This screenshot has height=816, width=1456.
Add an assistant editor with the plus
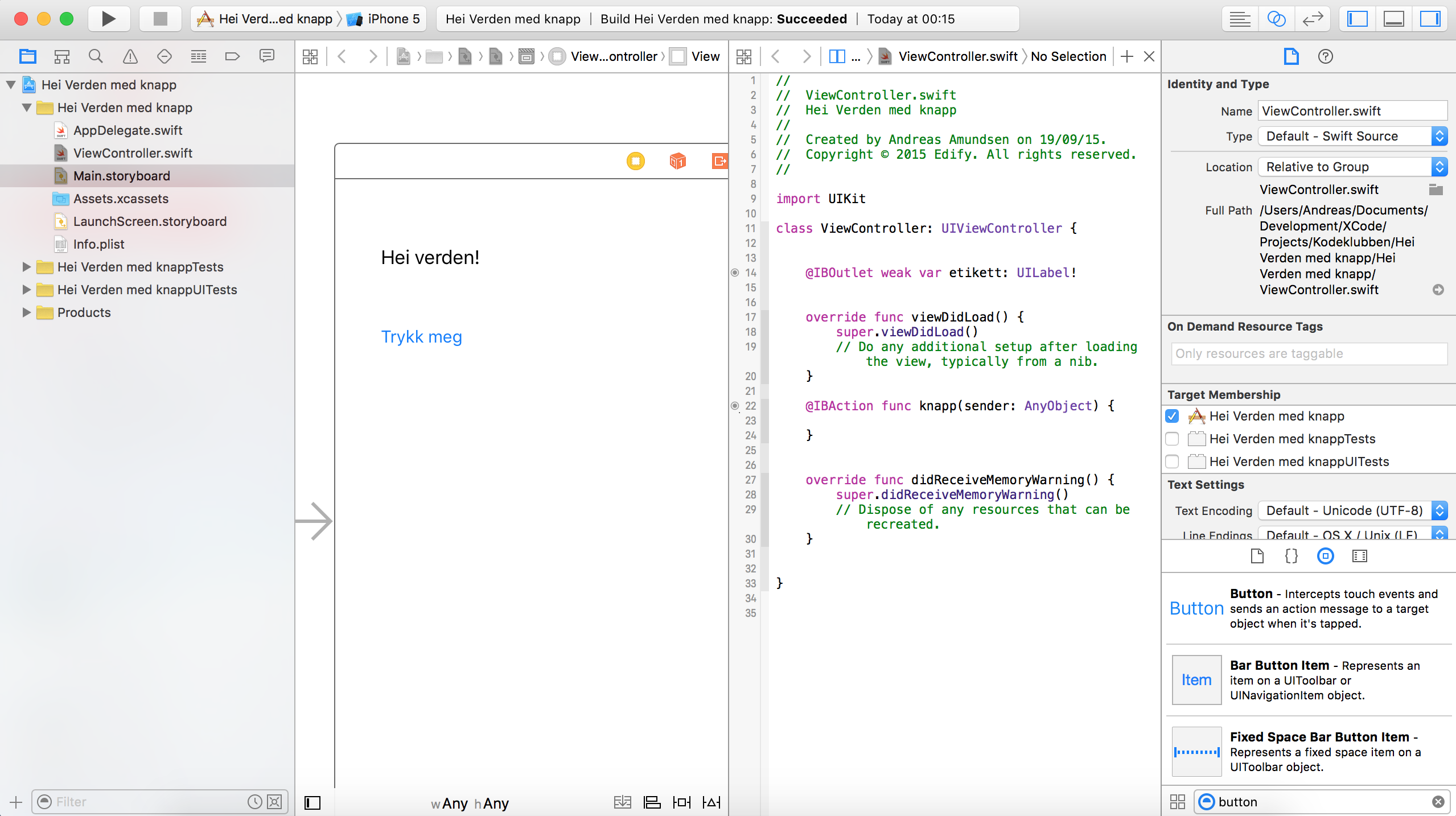1126,56
